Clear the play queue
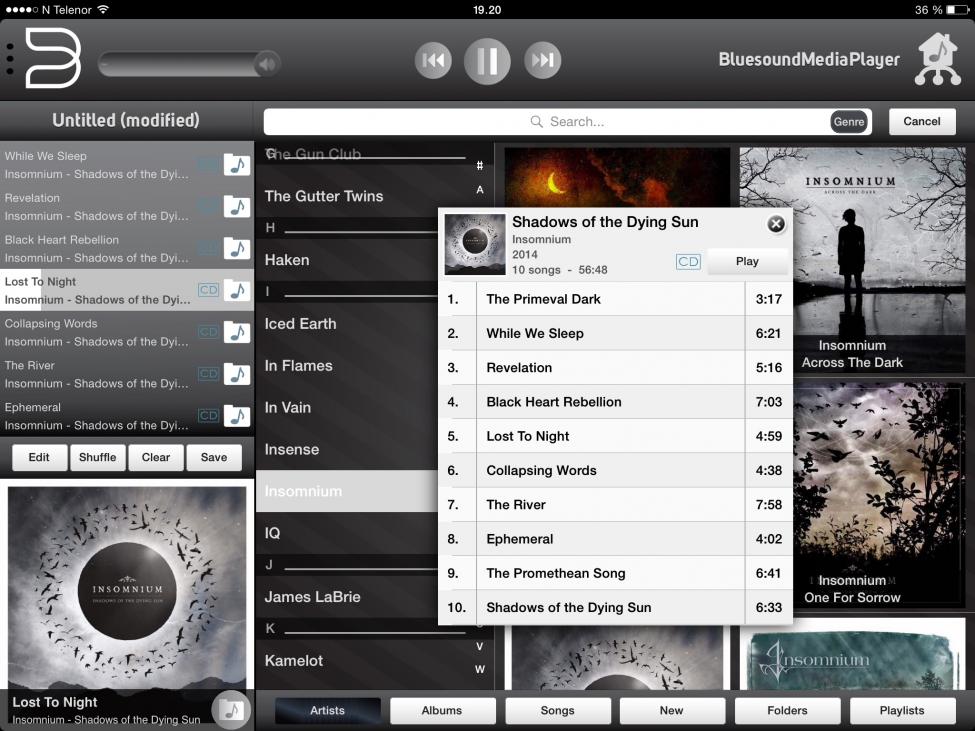 pyautogui.click(x=155, y=457)
